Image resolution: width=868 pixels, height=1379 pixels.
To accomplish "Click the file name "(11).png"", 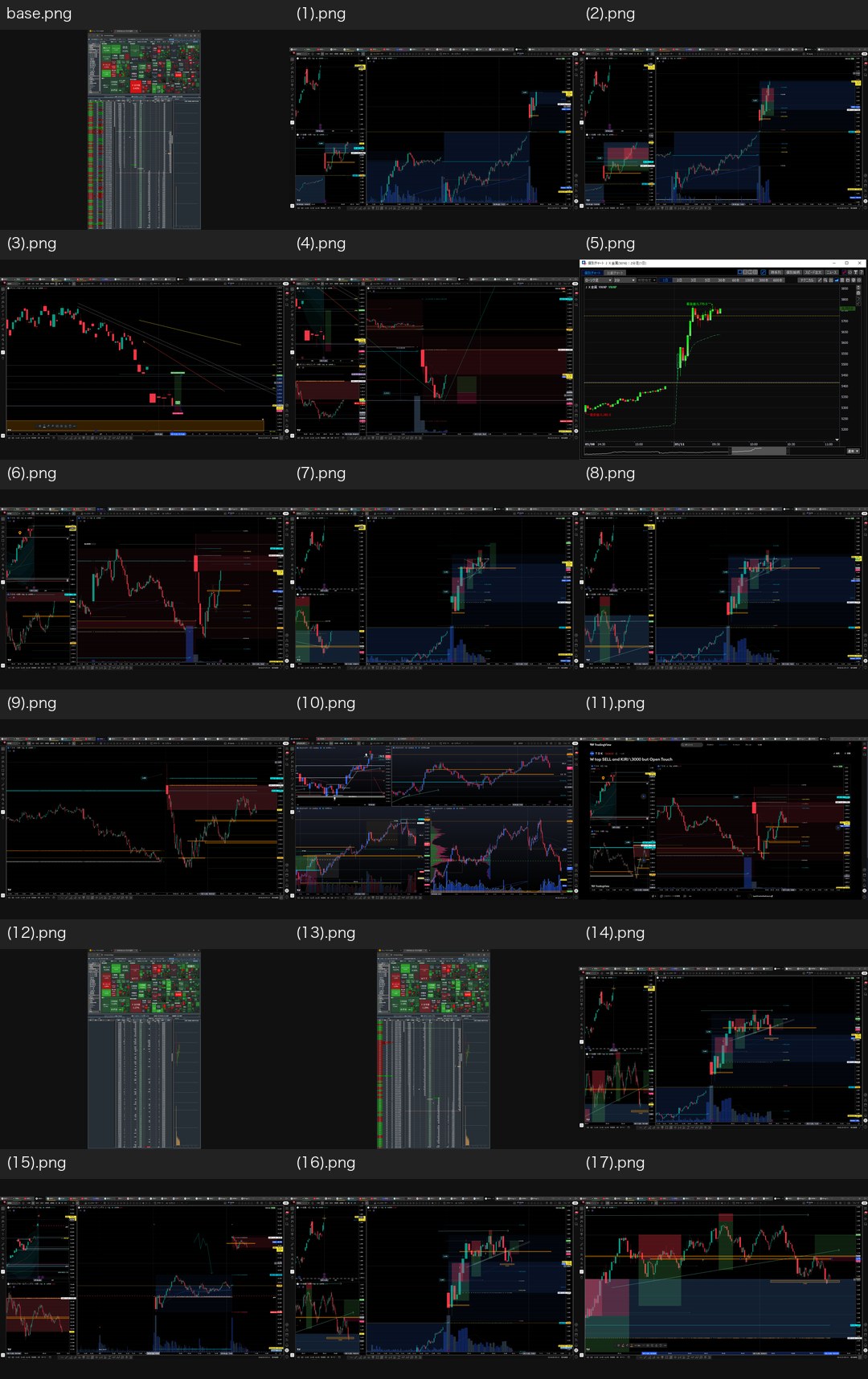I will [x=615, y=703].
